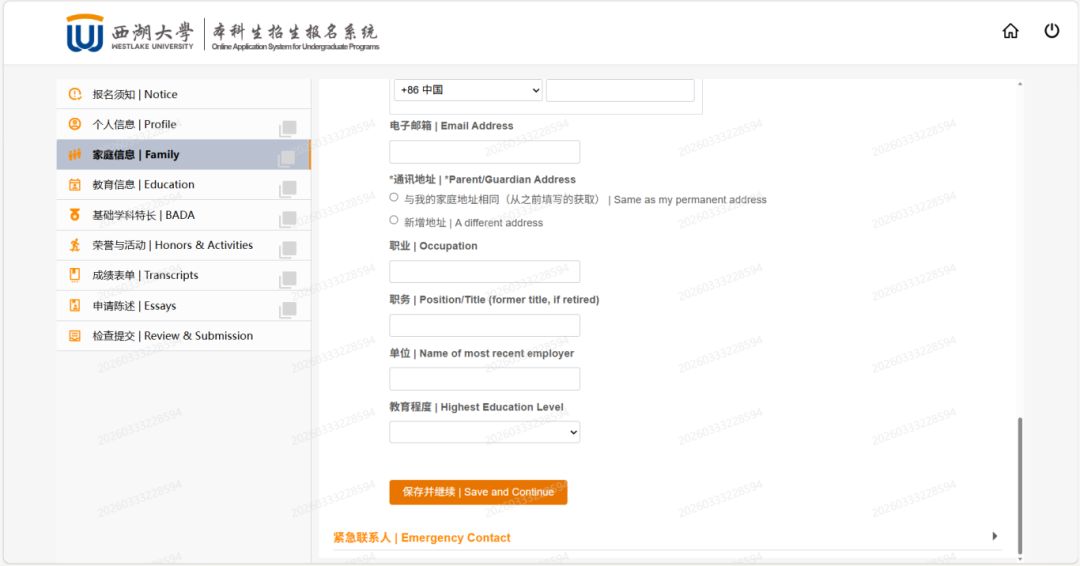Screen dimensions: 1080x566
Task: Open the 报名须知 | Notice menu item
Action: coord(184,94)
